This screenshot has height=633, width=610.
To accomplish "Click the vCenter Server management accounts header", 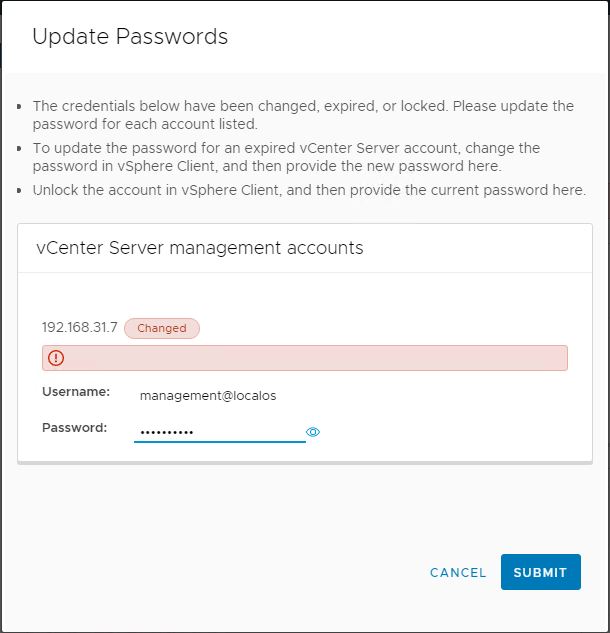I will click(x=200, y=248).
